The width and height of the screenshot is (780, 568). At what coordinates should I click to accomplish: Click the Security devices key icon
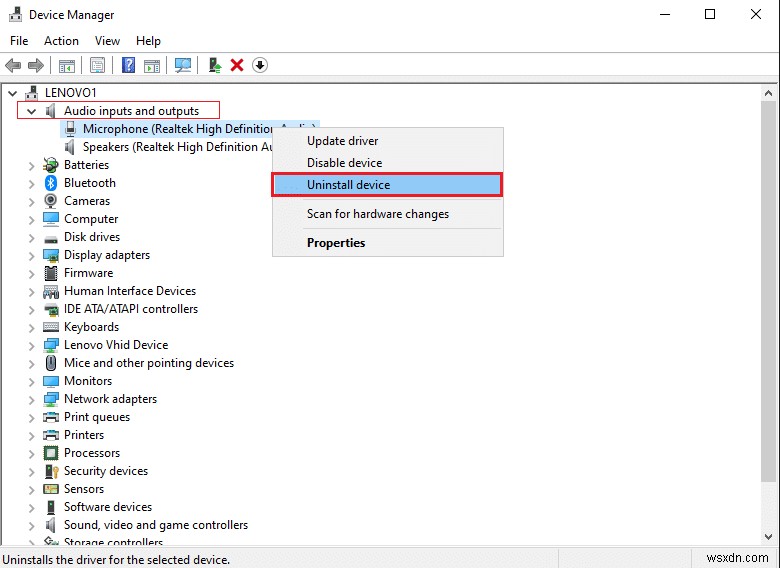pos(51,471)
